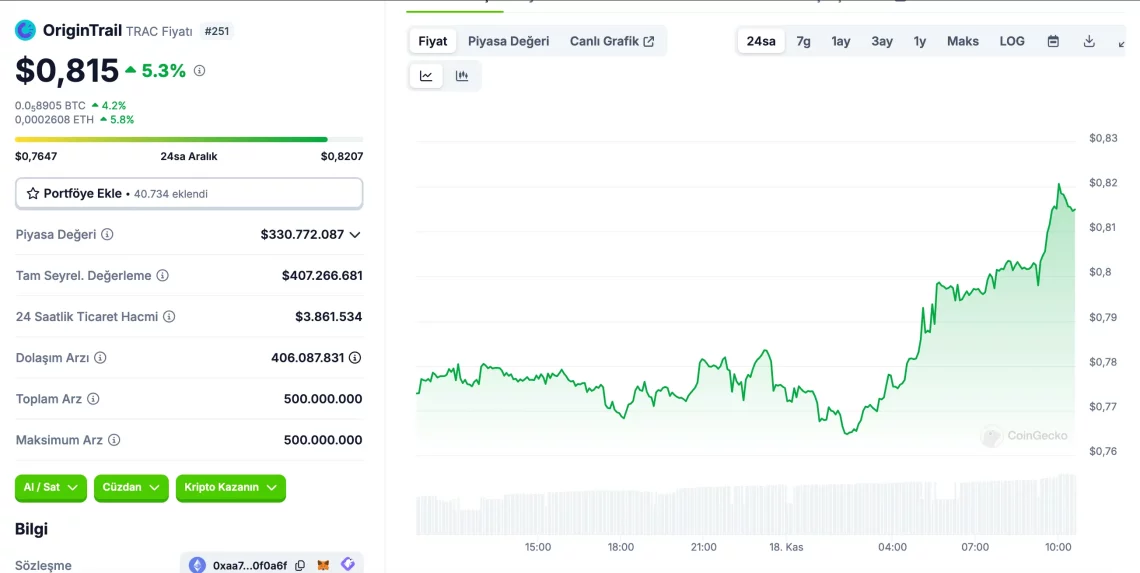Select the Maks time range
This screenshot has height=573, width=1140.
(x=963, y=41)
